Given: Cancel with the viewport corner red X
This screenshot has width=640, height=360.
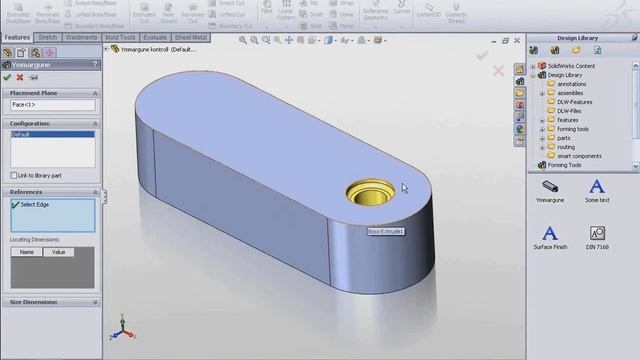Looking at the screenshot, I should click(x=498, y=71).
